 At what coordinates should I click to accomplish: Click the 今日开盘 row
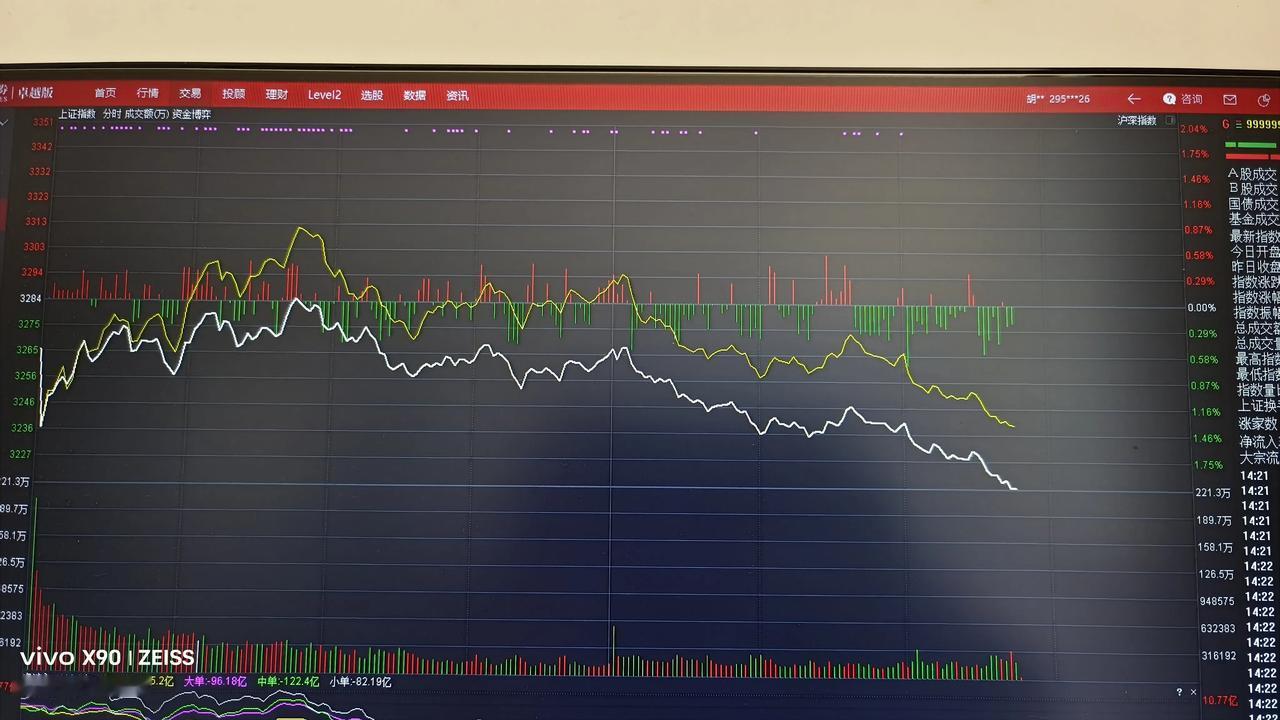pyautogui.click(x=1255, y=252)
